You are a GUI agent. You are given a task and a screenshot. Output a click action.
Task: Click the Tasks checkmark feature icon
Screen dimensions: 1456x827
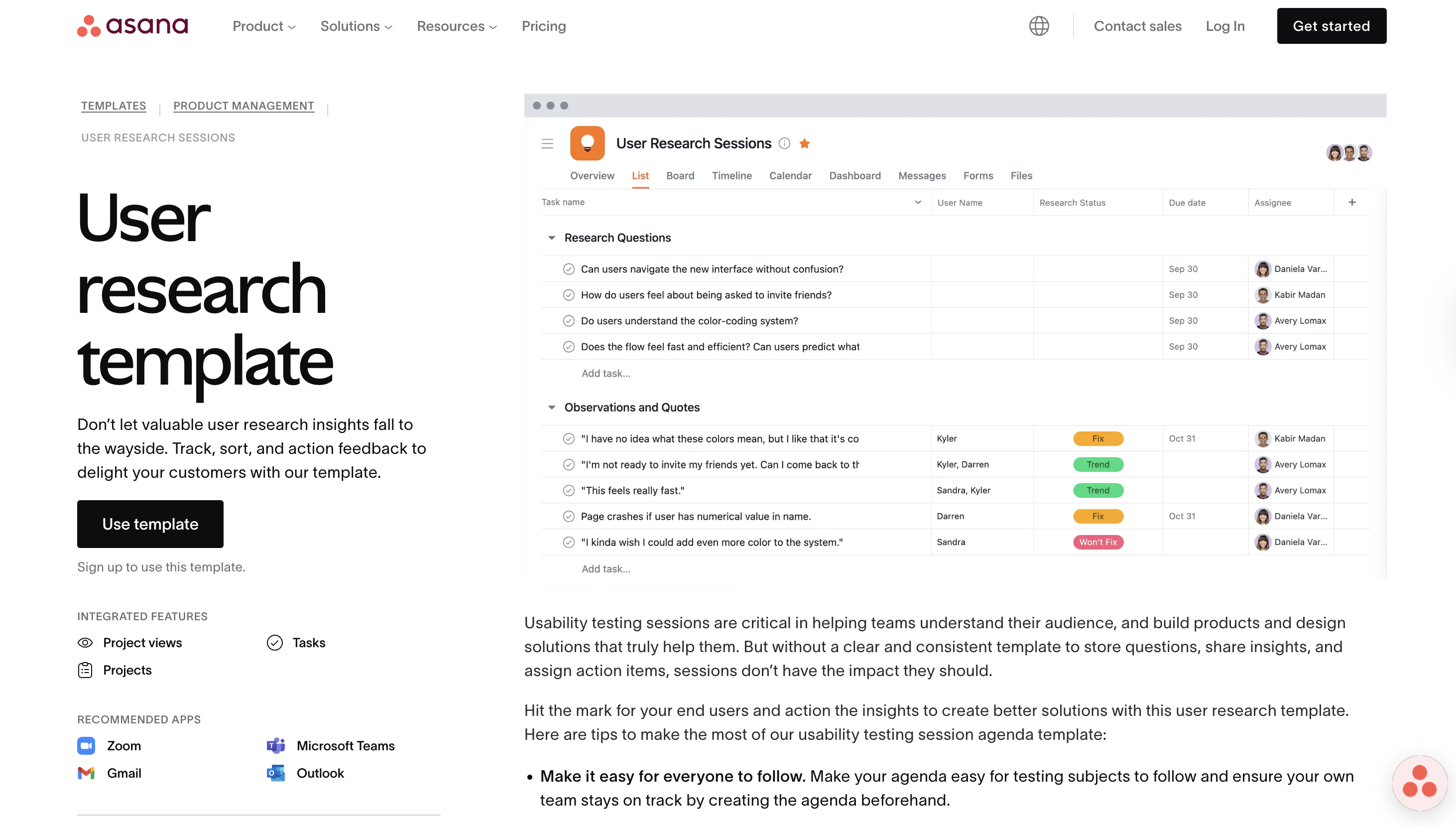(x=275, y=642)
